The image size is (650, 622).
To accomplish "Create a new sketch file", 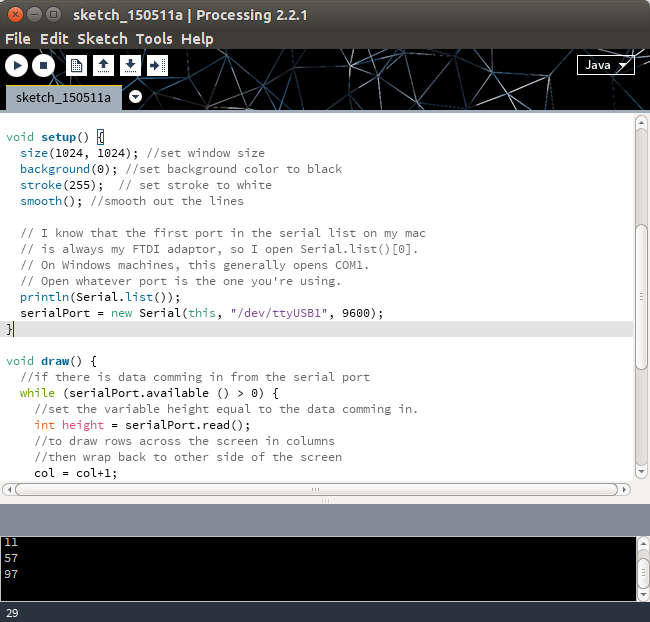I will [x=76, y=66].
